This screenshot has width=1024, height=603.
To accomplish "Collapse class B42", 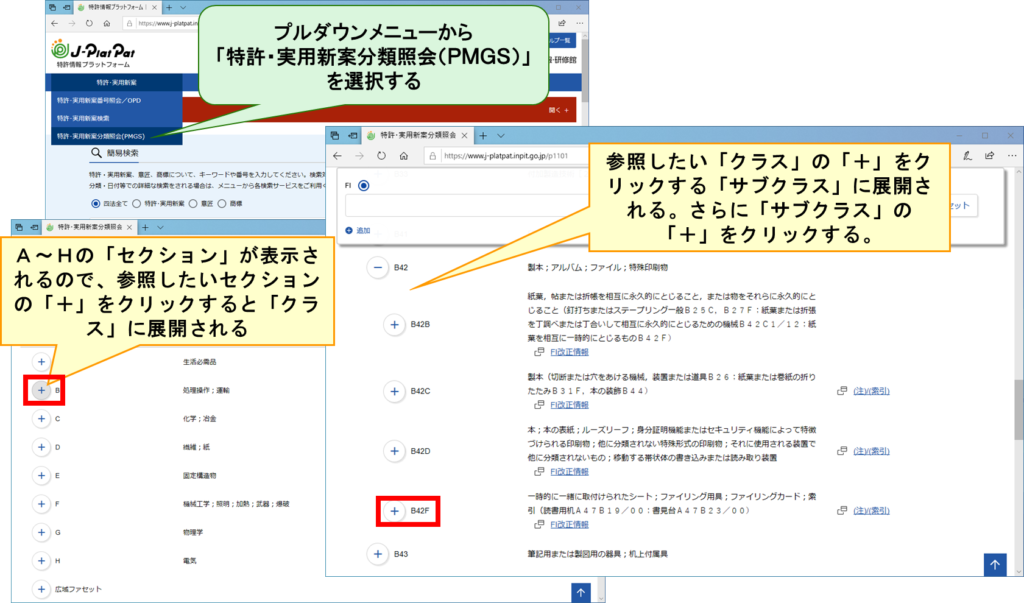I will tap(377, 268).
